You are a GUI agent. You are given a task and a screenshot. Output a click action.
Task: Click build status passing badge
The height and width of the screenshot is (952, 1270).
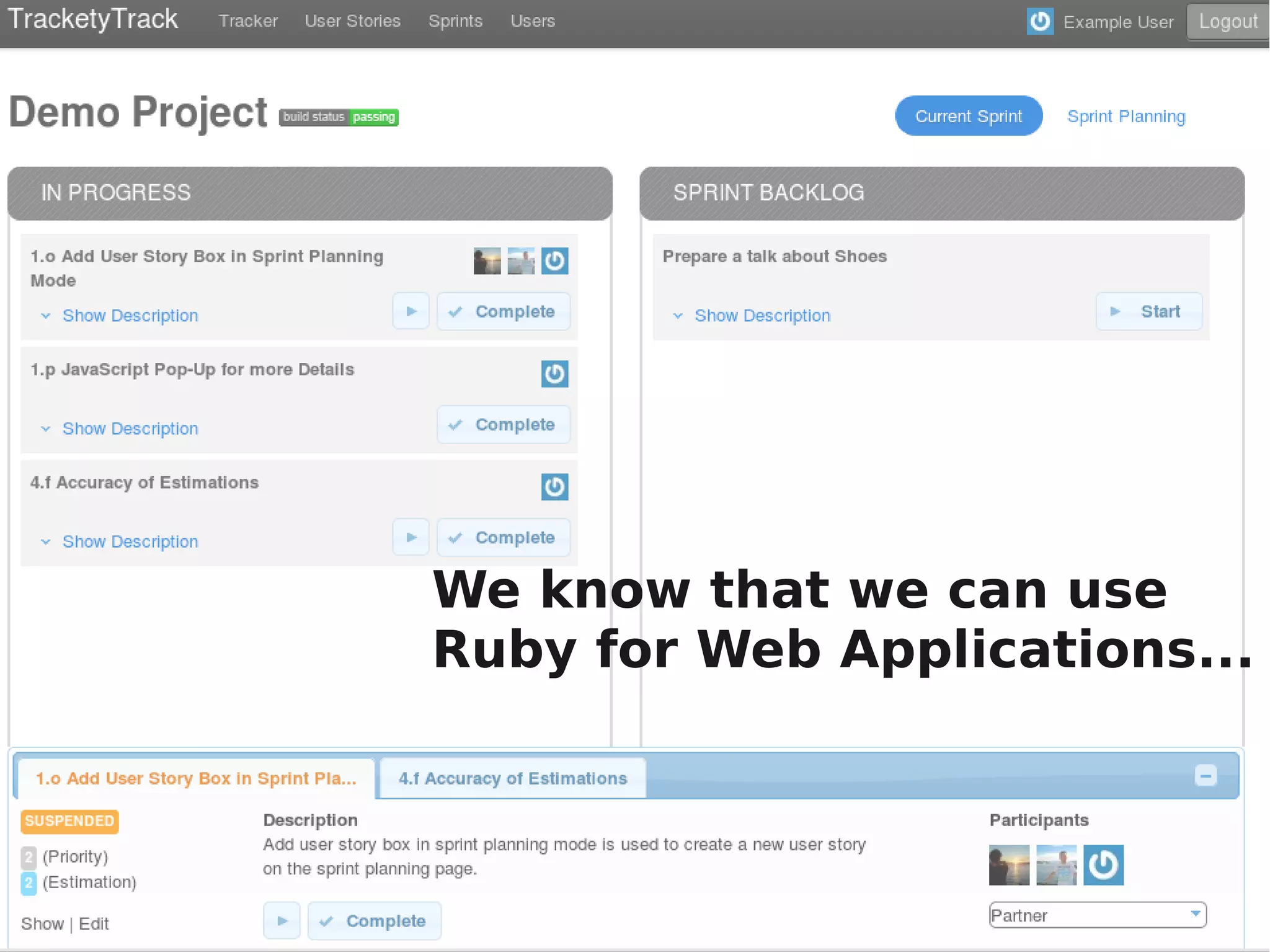(x=339, y=117)
